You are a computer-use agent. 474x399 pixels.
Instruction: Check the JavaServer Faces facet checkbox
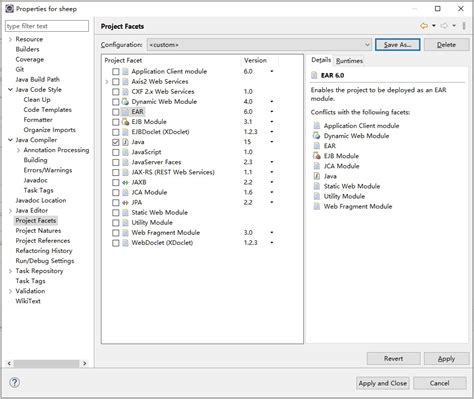116,162
